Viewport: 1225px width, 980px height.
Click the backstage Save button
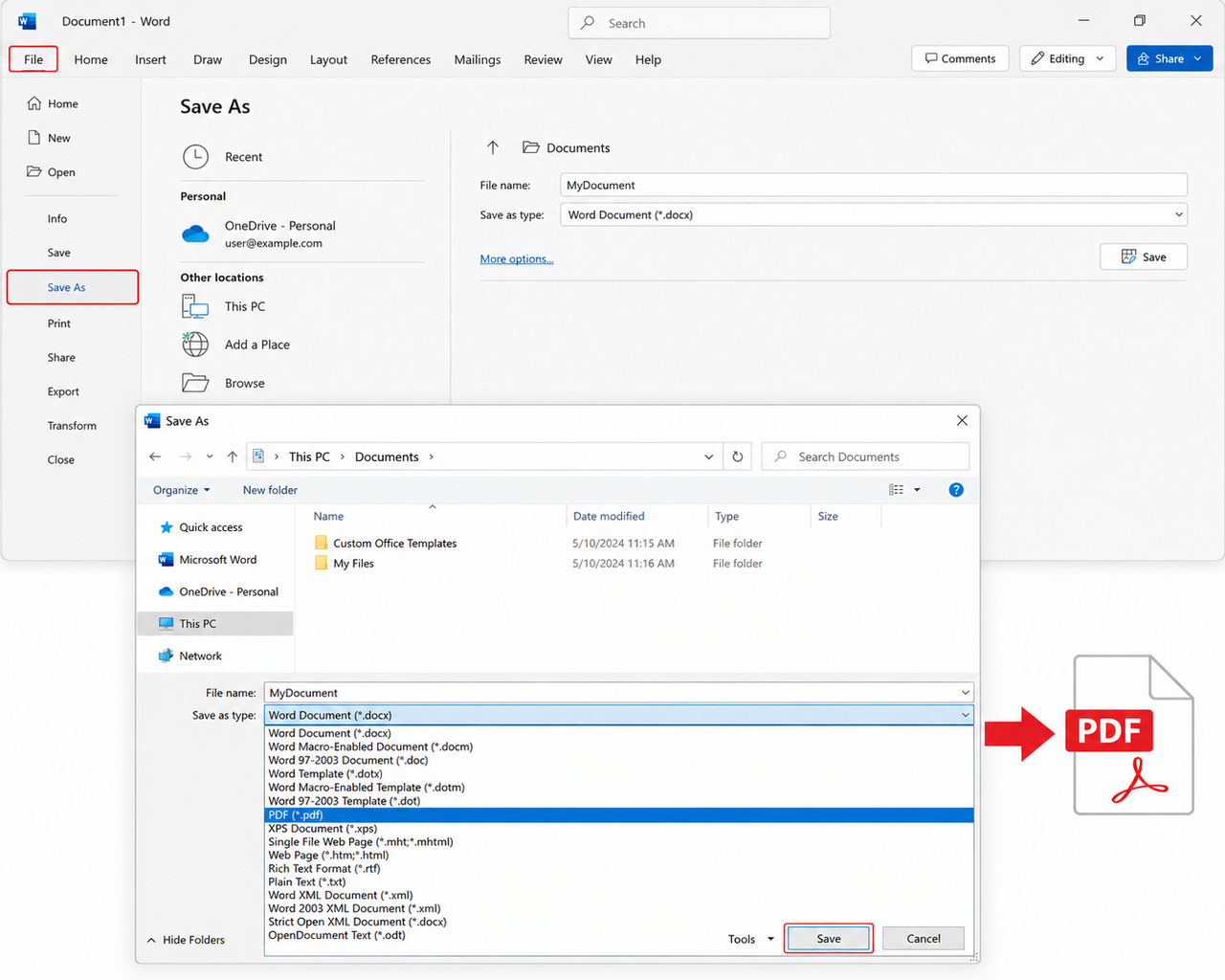point(1144,256)
